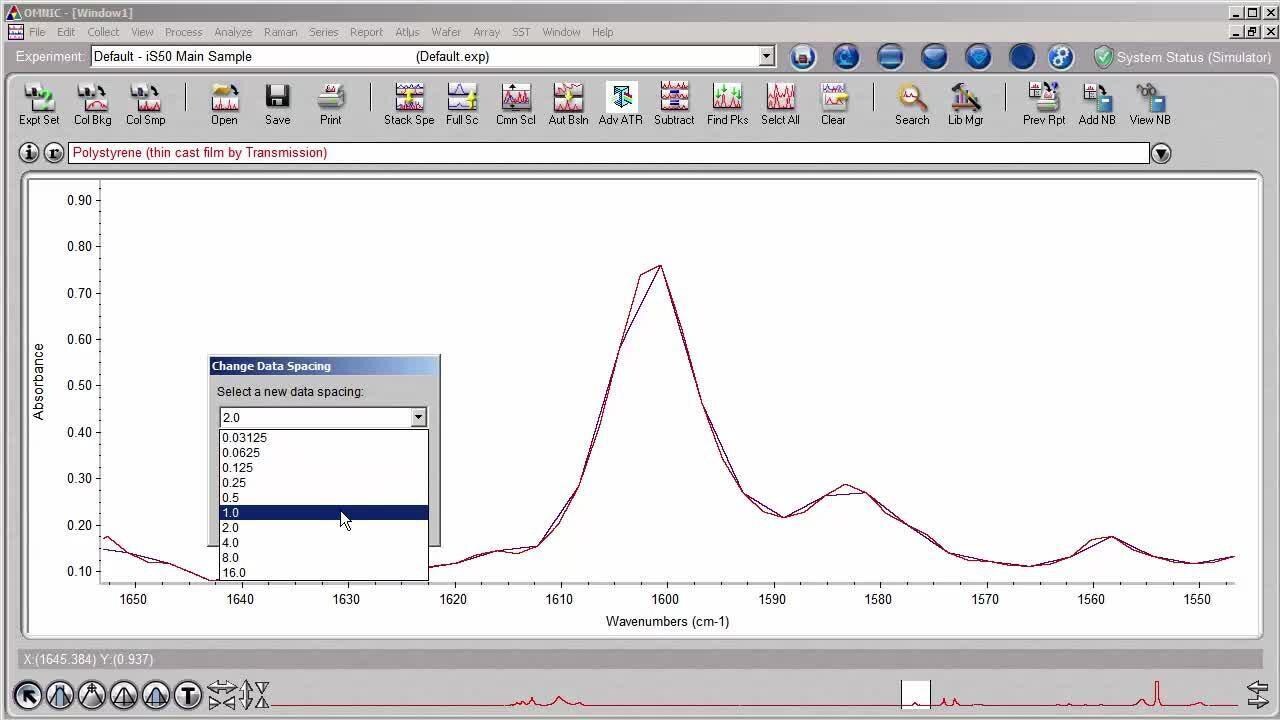Select the arrow selection tool in palette
The width and height of the screenshot is (1280, 720).
(x=28, y=694)
